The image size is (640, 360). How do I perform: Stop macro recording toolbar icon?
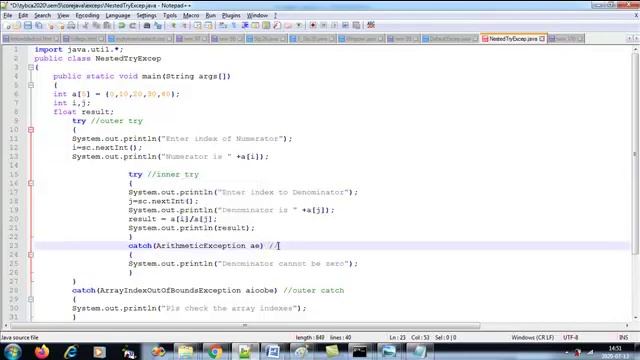[x=324, y=25]
